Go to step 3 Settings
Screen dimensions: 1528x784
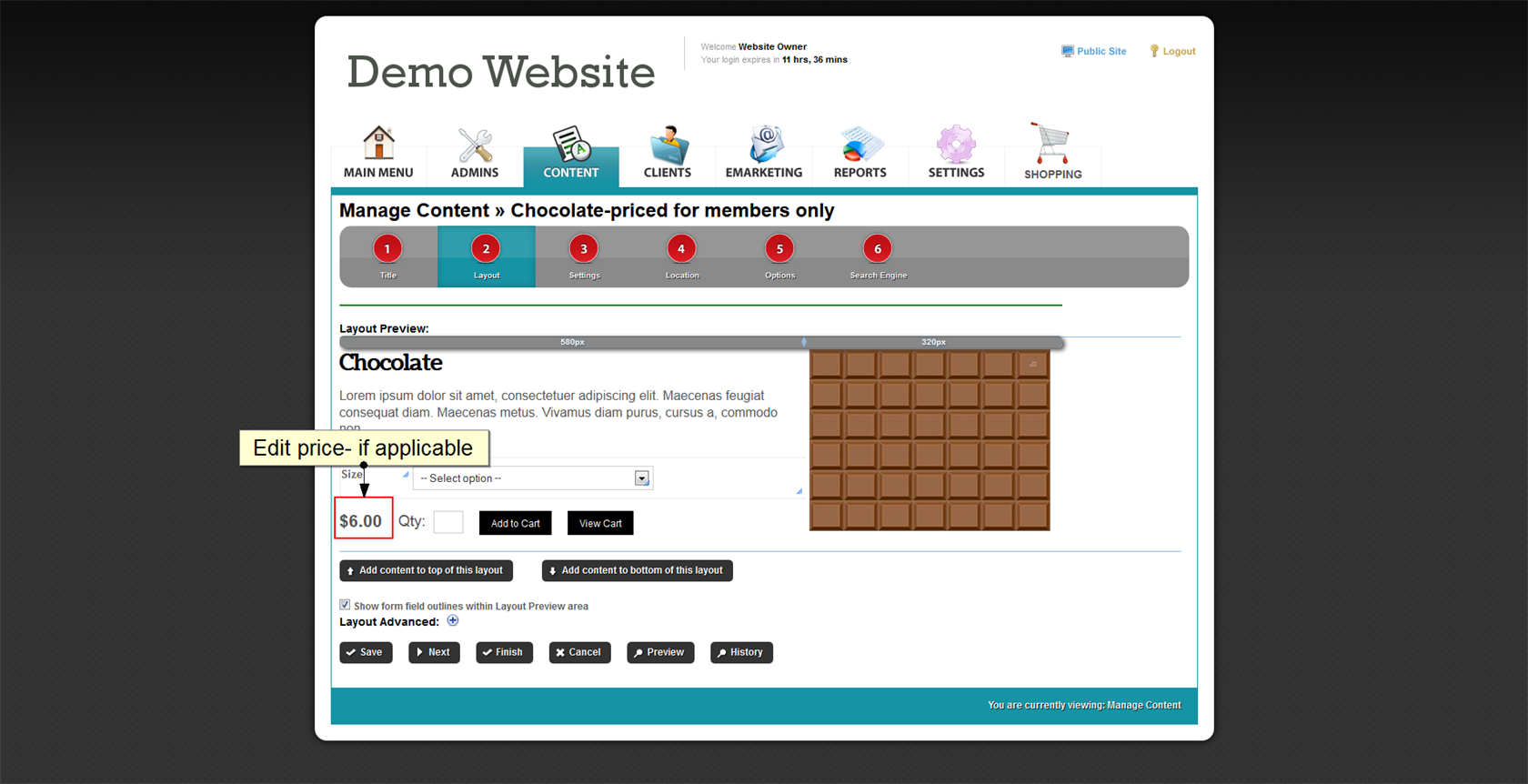coord(584,249)
